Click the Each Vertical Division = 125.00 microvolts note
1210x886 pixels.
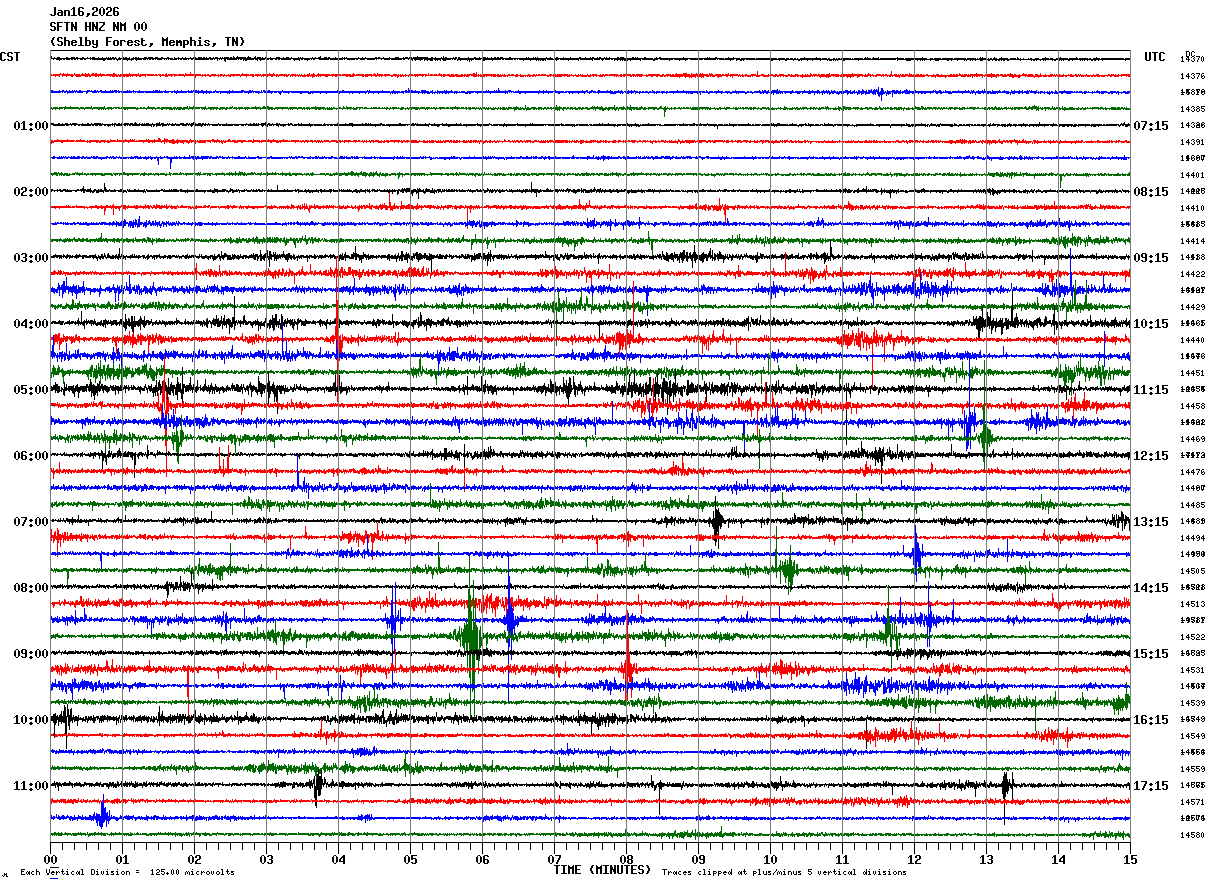(x=127, y=872)
